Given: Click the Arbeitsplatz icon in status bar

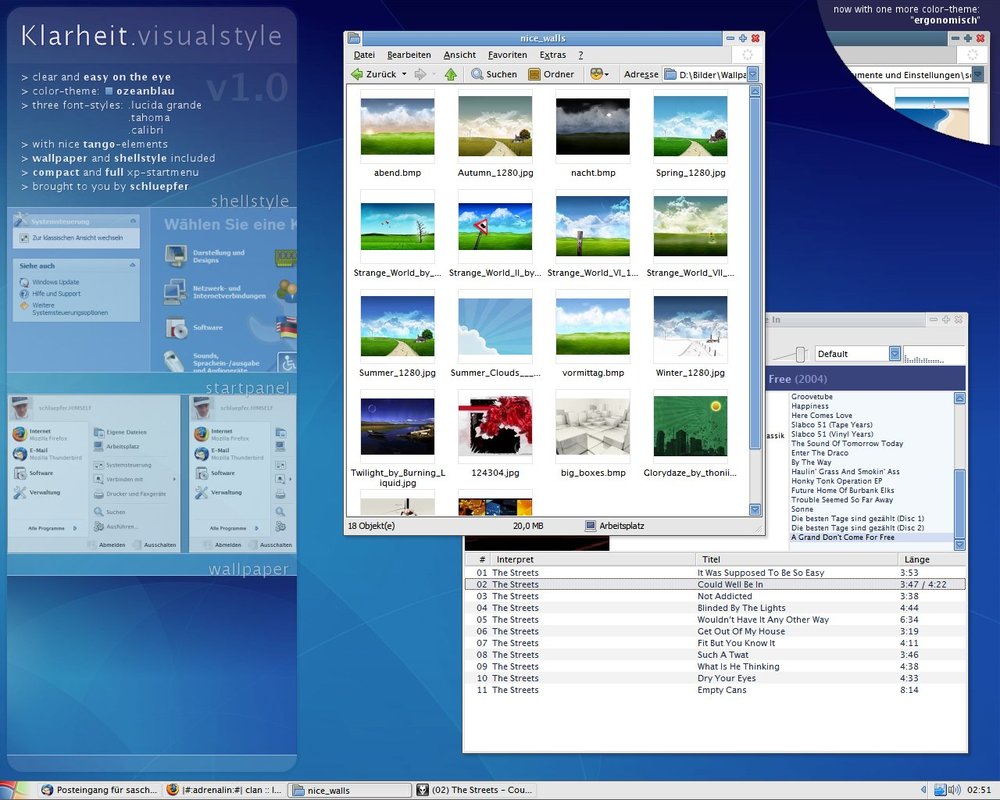Looking at the screenshot, I should click(591, 525).
